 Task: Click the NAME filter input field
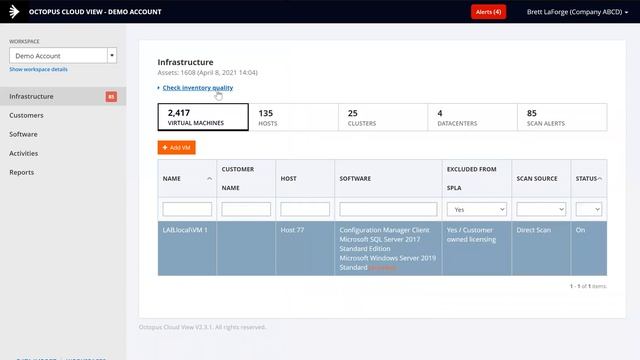coord(187,209)
